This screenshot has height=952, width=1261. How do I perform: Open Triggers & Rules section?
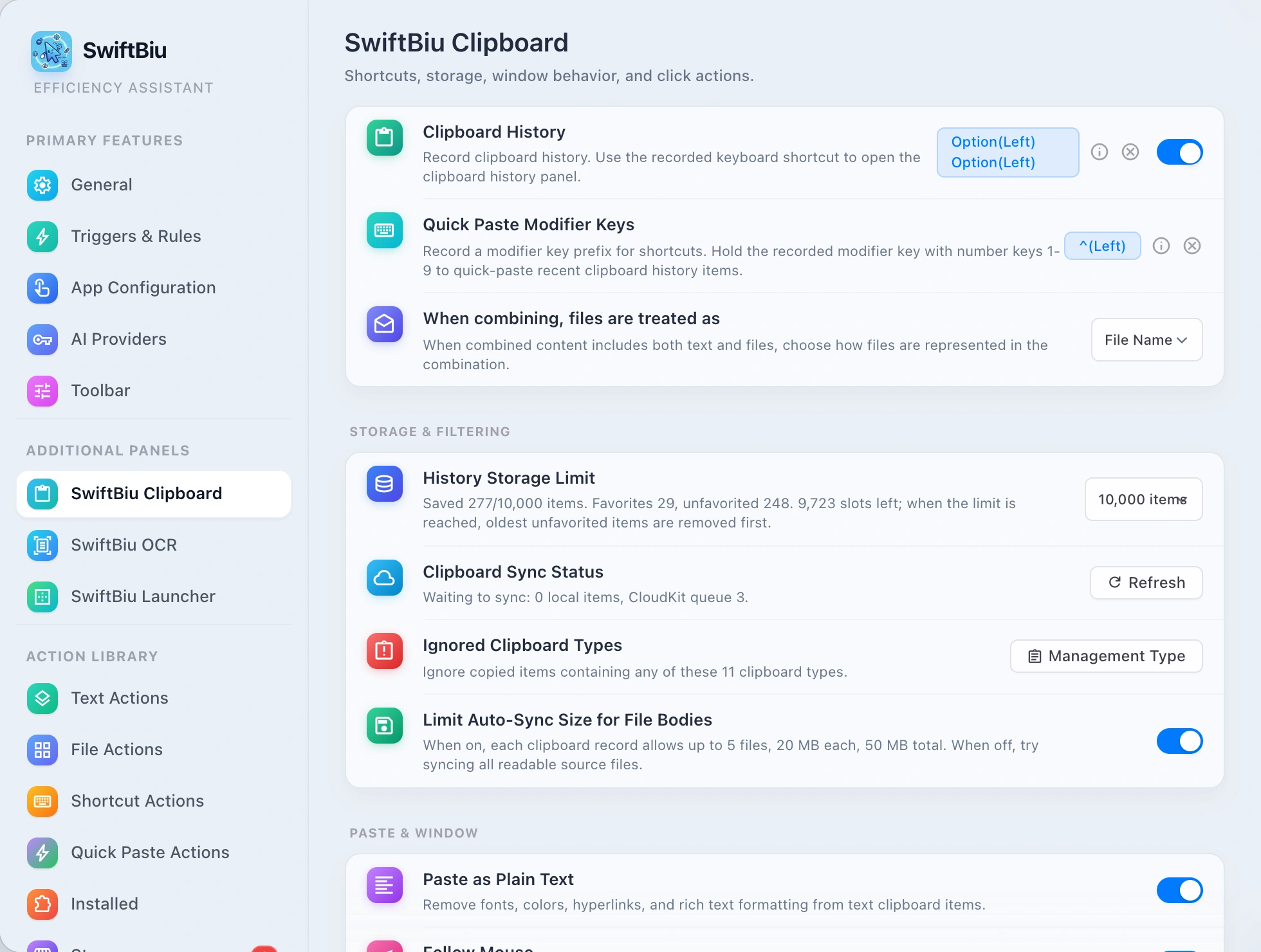pyautogui.click(x=153, y=237)
